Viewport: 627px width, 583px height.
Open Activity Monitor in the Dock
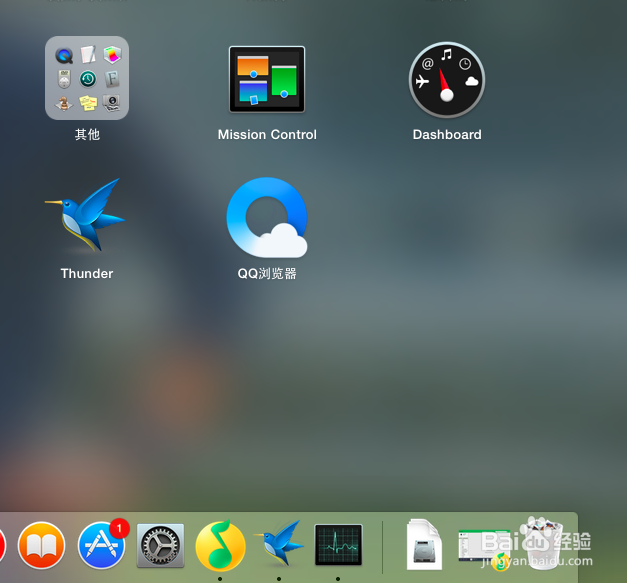tap(338, 545)
